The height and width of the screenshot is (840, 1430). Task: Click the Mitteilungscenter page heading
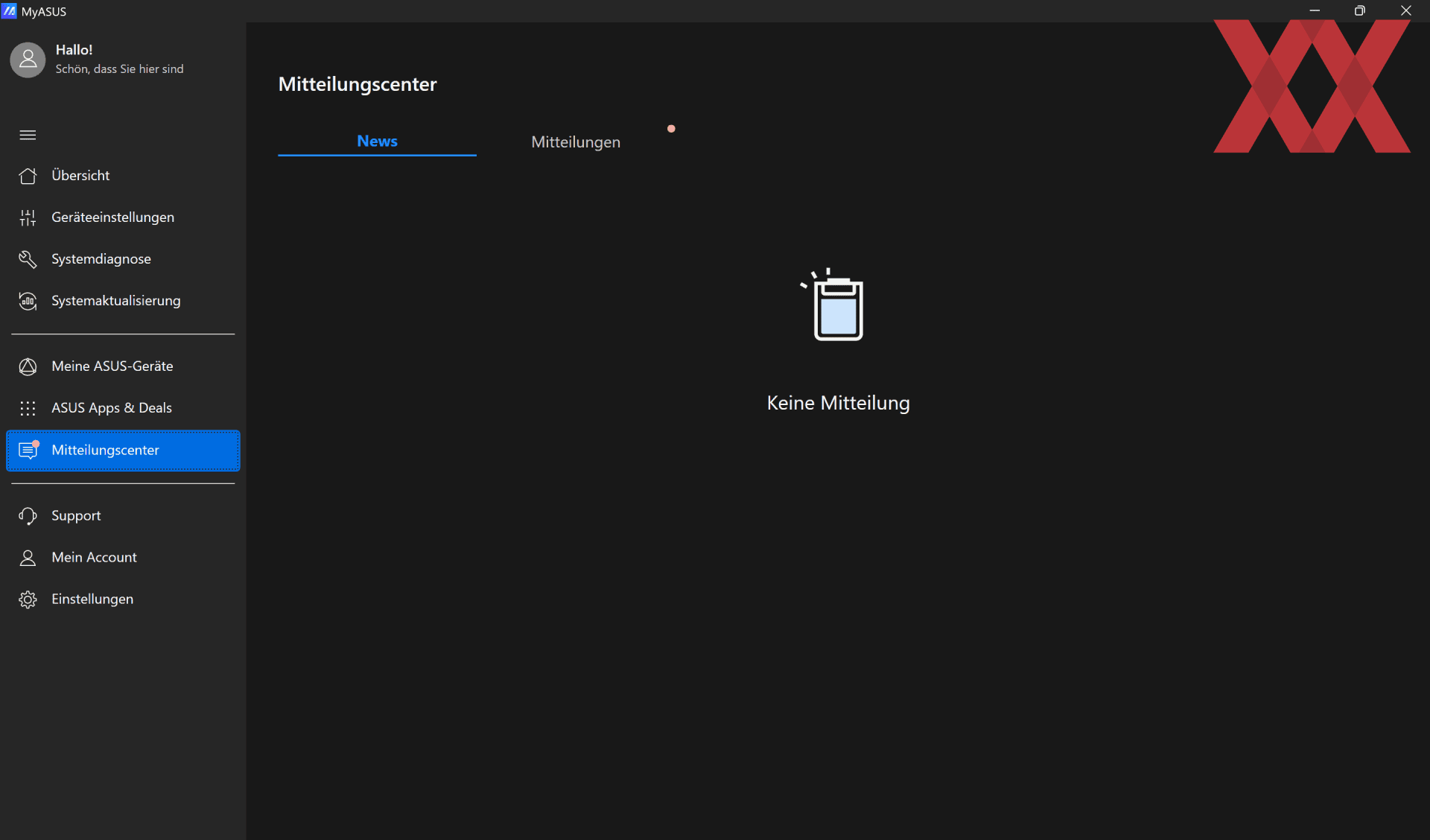click(x=357, y=84)
